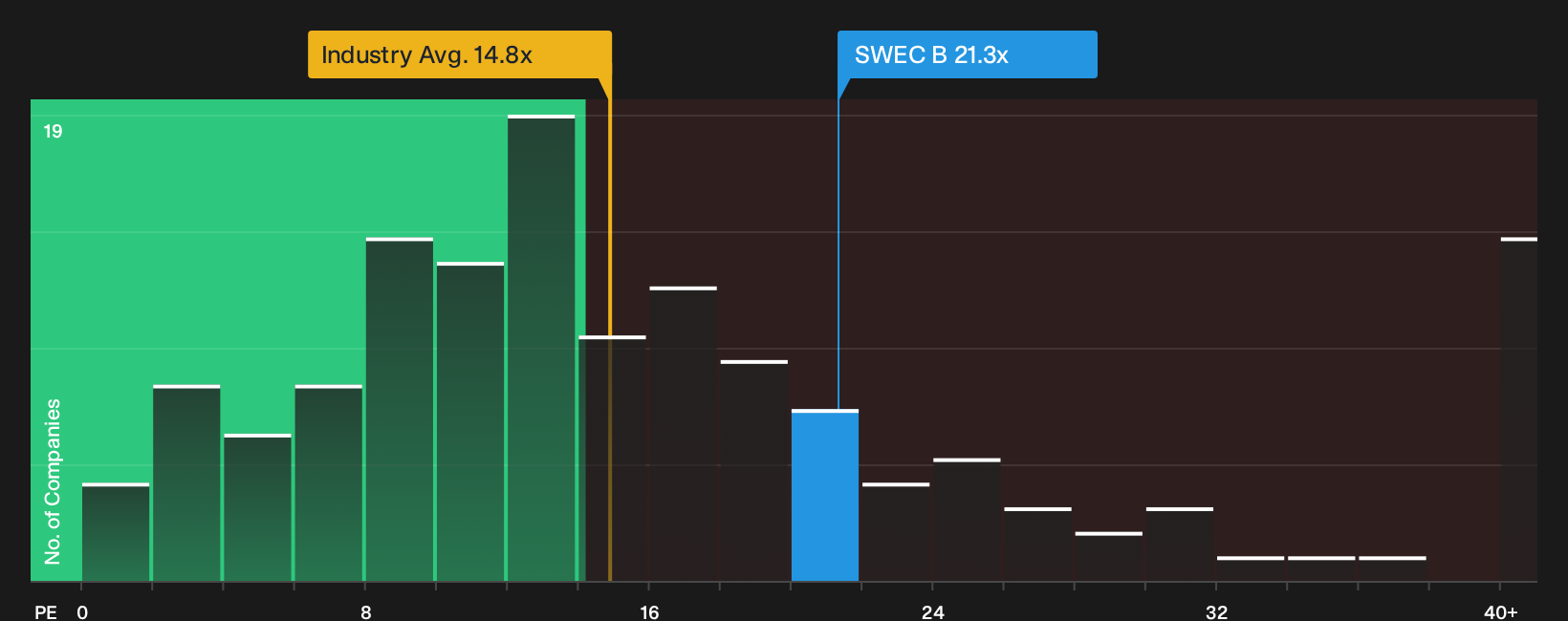Click the y-axis value 19
Image resolution: width=1568 pixels, height=621 pixels.
tap(53, 132)
